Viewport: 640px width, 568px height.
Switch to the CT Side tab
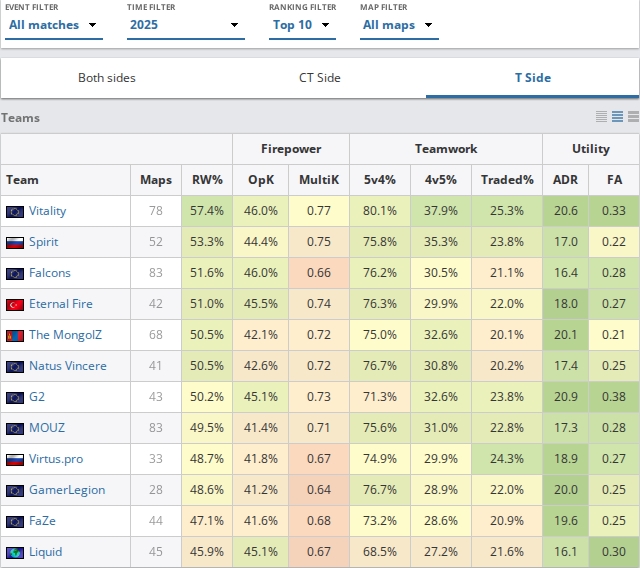click(x=320, y=78)
